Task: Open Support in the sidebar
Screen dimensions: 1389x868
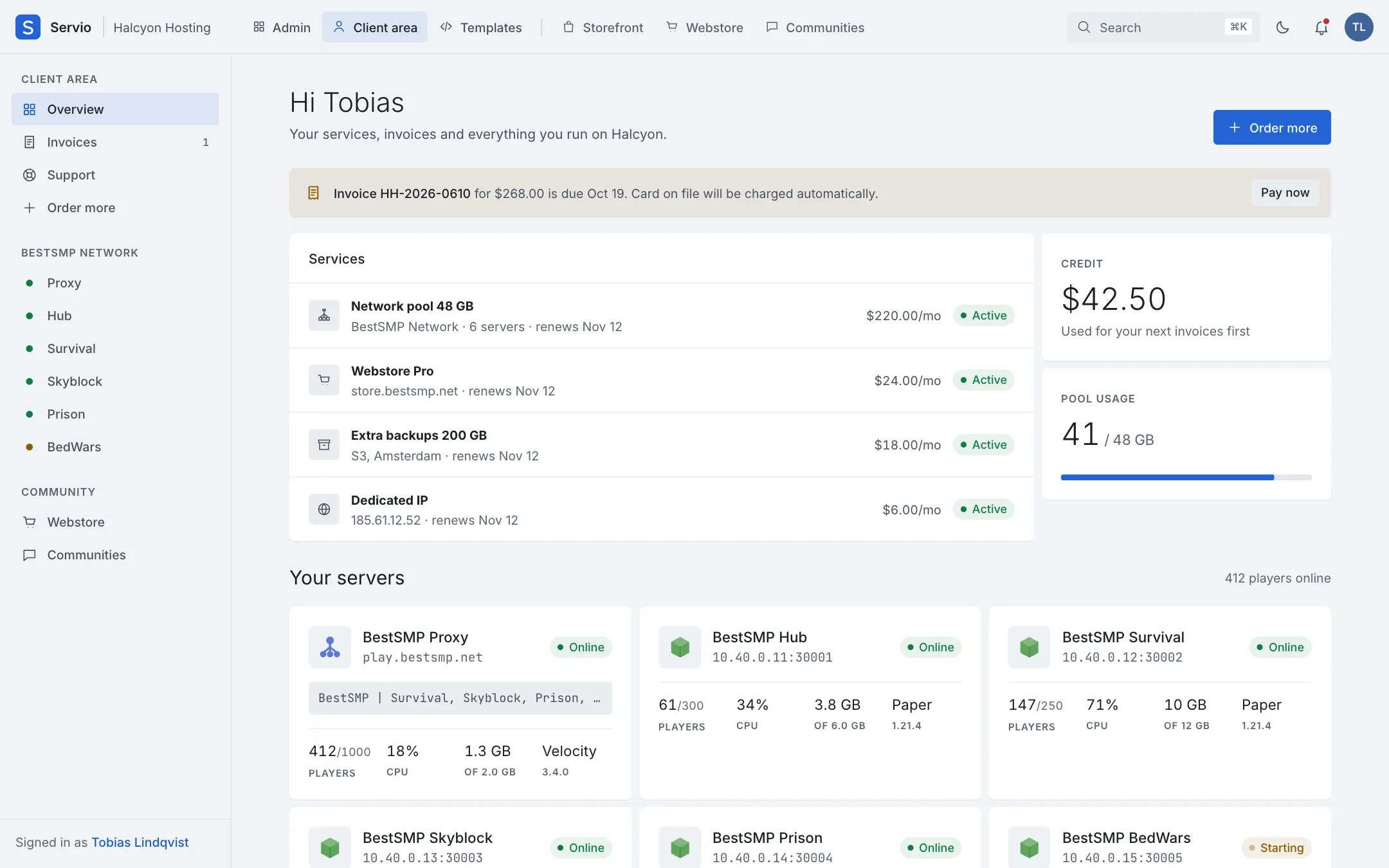Action: click(115, 175)
